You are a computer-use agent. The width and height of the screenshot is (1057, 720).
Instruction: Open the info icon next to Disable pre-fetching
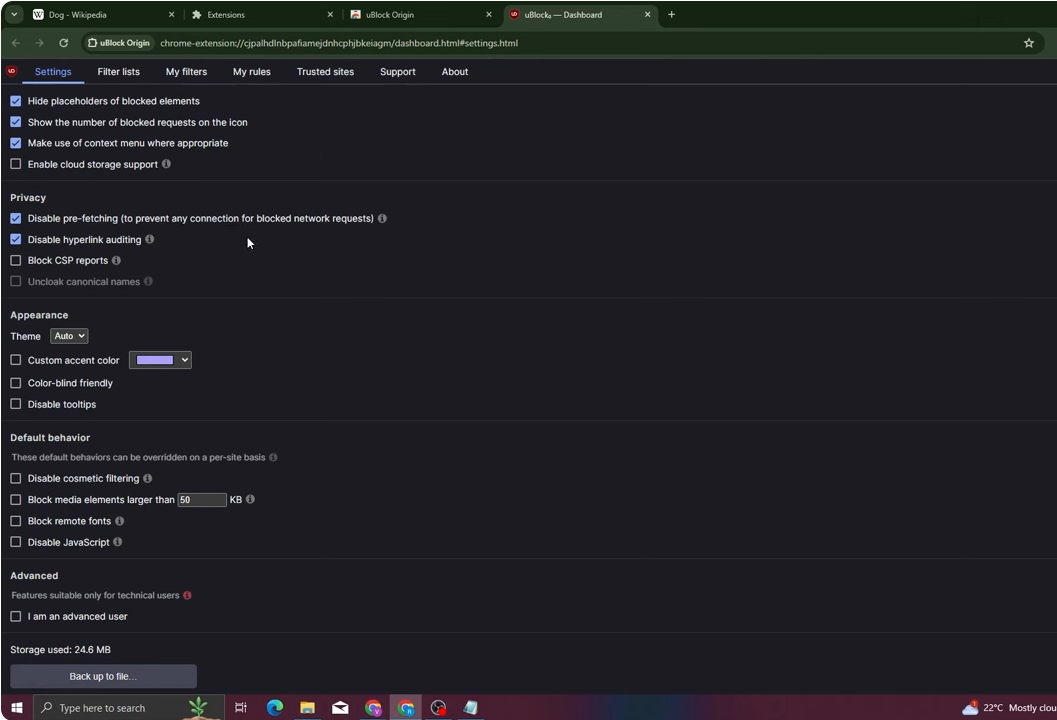click(x=382, y=218)
